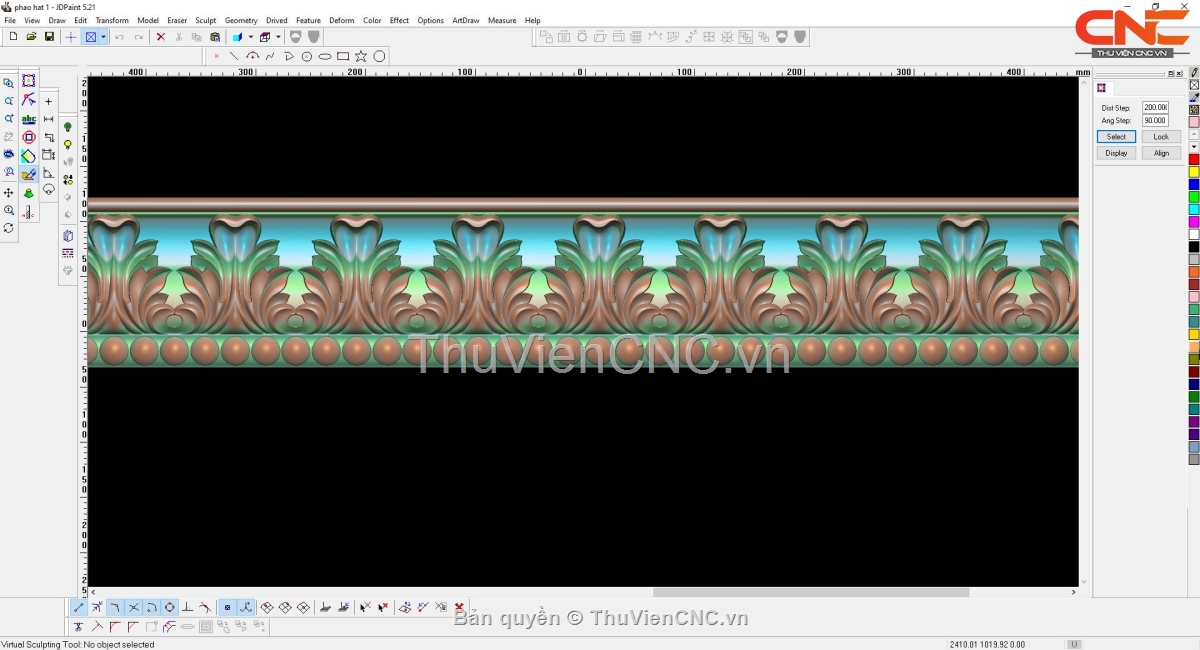This screenshot has width=1200, height=650.
Task: Open the blue cube view dropdown arrow
Action: [x=250, y=37]
